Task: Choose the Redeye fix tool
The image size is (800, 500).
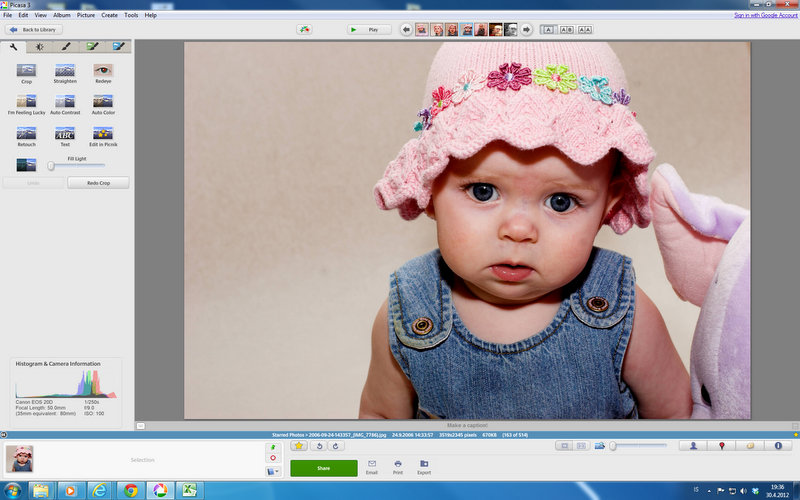Action: pos(103,73)
